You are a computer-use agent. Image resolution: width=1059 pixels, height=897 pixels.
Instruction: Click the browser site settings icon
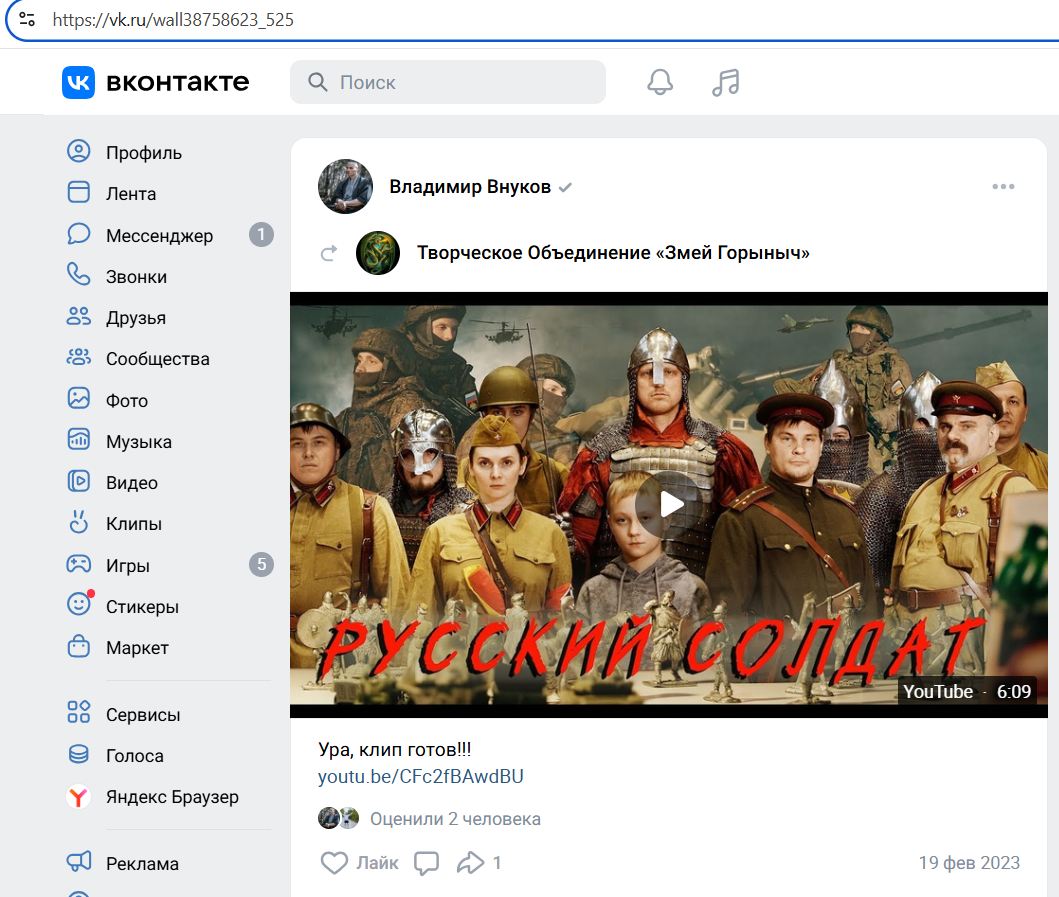27,19
